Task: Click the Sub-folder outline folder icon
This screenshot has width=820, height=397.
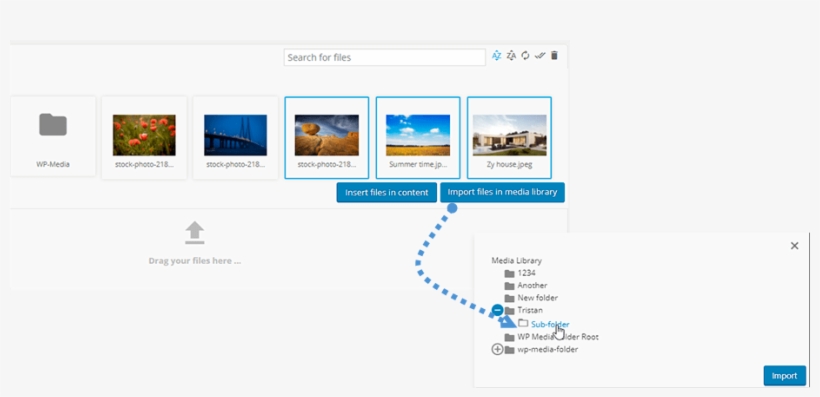Action: point(523,324)
